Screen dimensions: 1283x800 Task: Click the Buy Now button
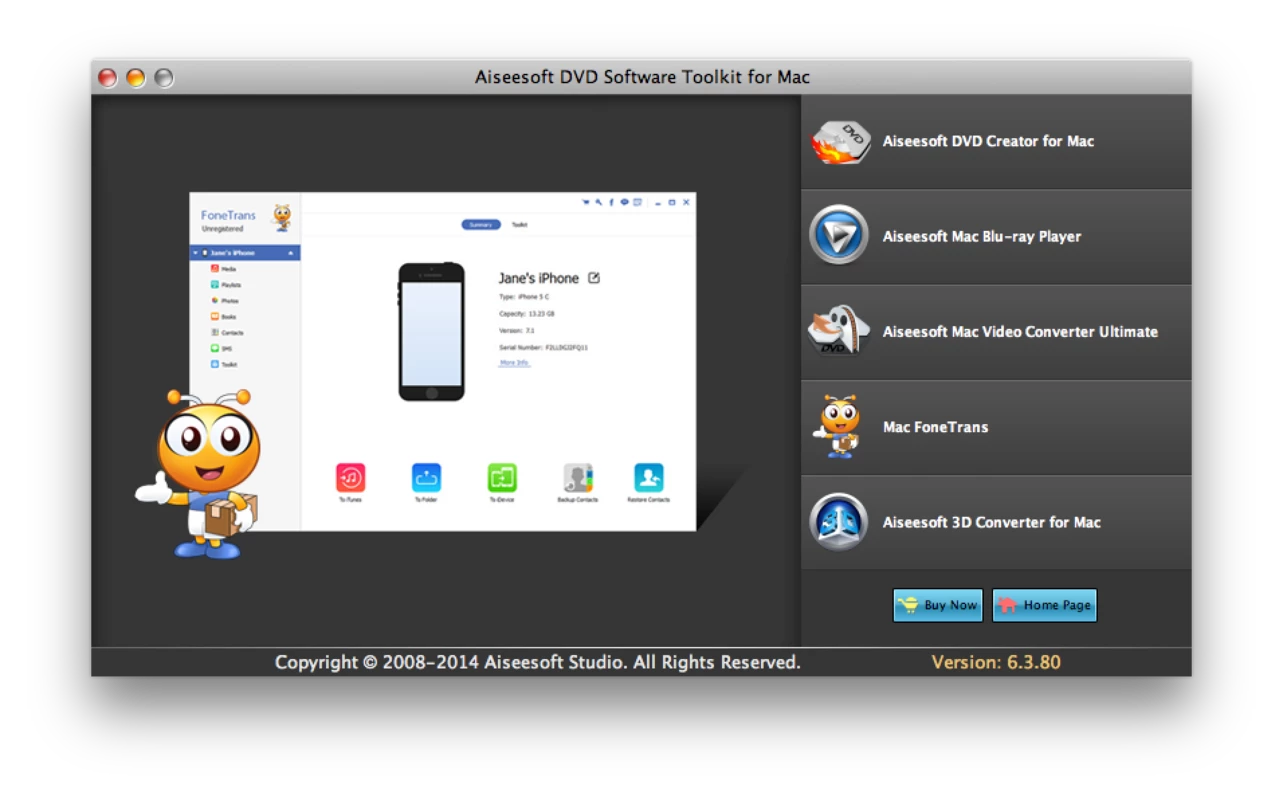click(x=938, y=605)
